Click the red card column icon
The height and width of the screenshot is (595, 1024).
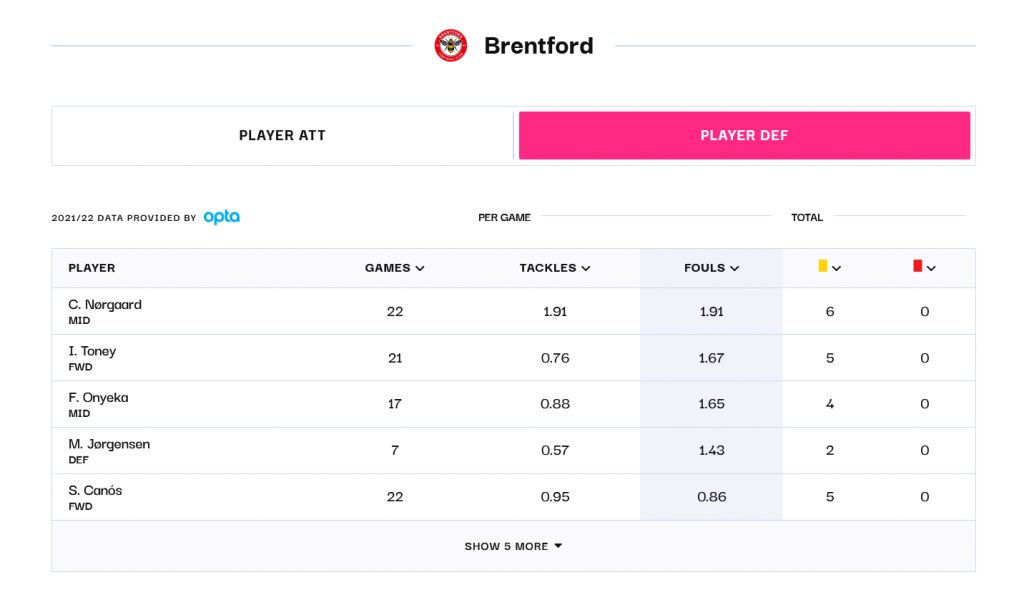pos(917,266)
